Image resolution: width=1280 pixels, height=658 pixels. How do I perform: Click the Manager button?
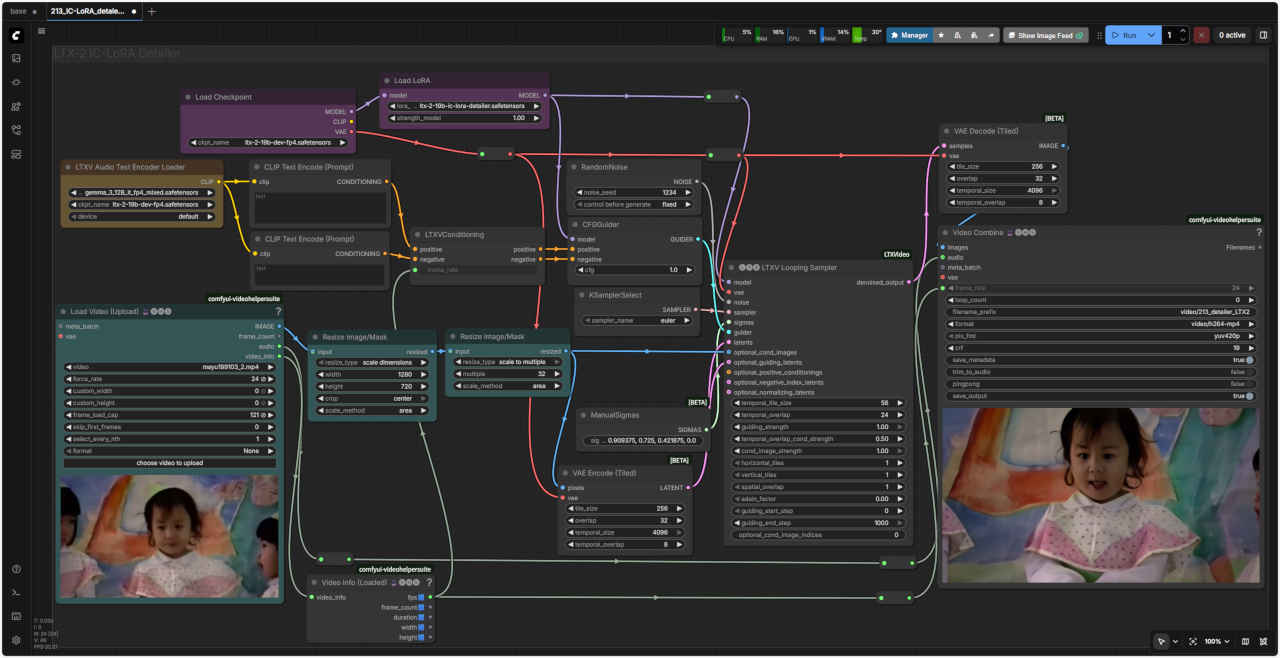pyautogui.click(x=909, y=35)
